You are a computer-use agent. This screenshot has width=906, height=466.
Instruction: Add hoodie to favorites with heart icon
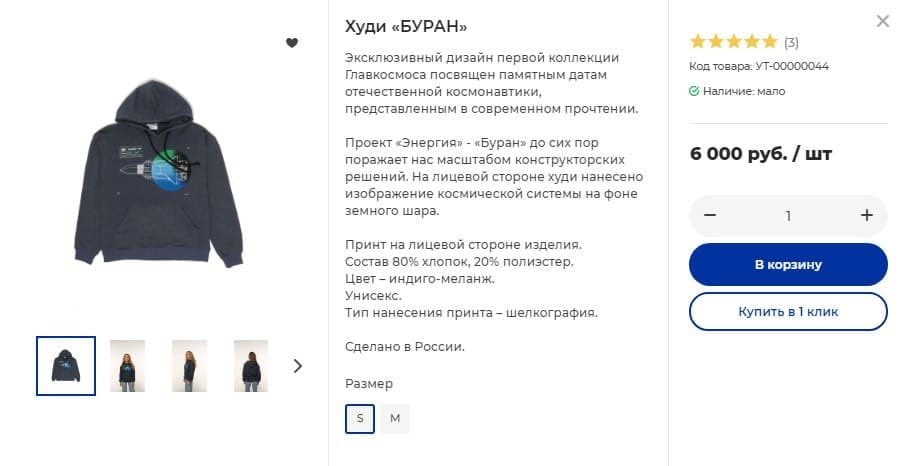(292, 43)
